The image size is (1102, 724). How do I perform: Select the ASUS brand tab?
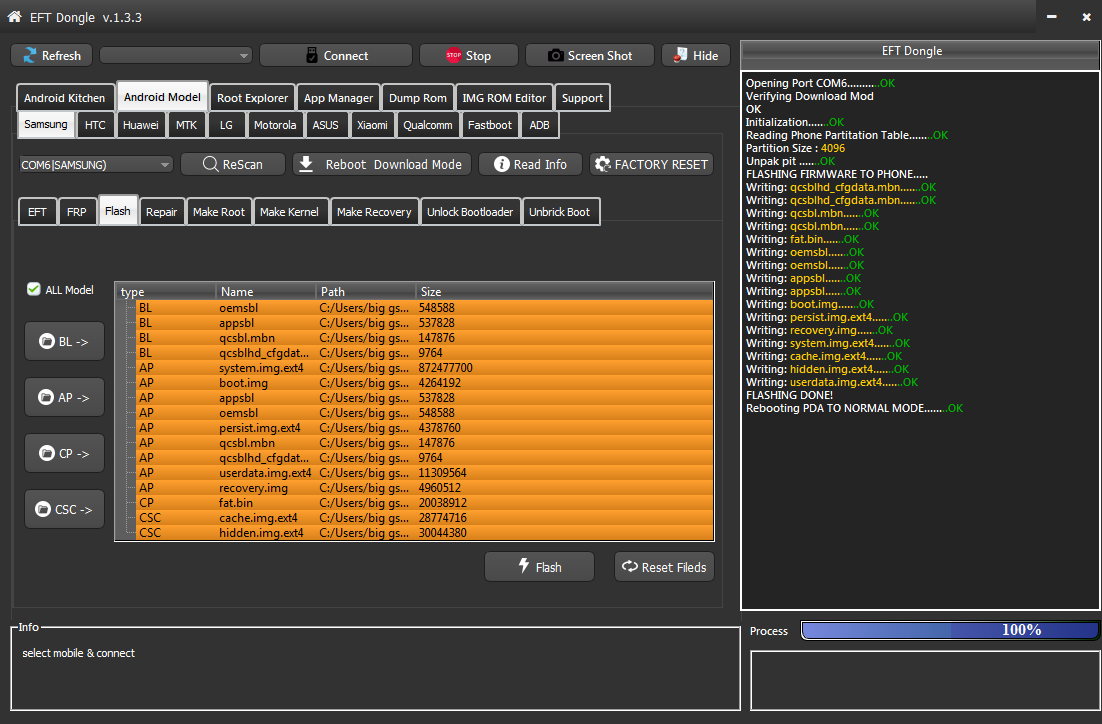pos(325,125)
